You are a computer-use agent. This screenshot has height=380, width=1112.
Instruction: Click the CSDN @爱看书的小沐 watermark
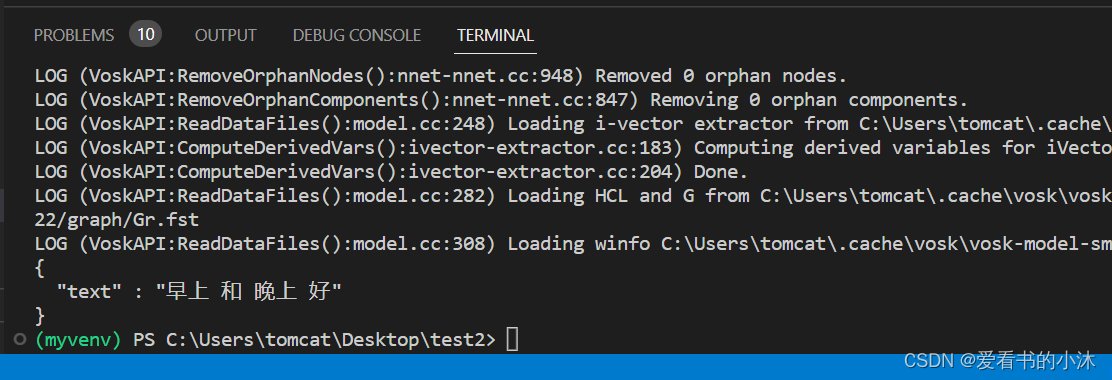tap(999, 361)
